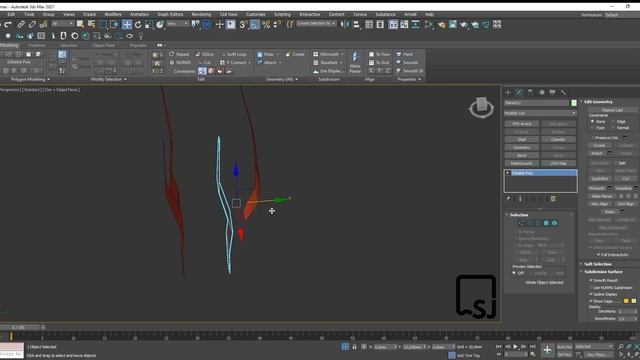Image resolution: width=640 pixels, height=360 pixels.
Task: Click the Symmetry modifier button
Action: (x=522, y=147)
